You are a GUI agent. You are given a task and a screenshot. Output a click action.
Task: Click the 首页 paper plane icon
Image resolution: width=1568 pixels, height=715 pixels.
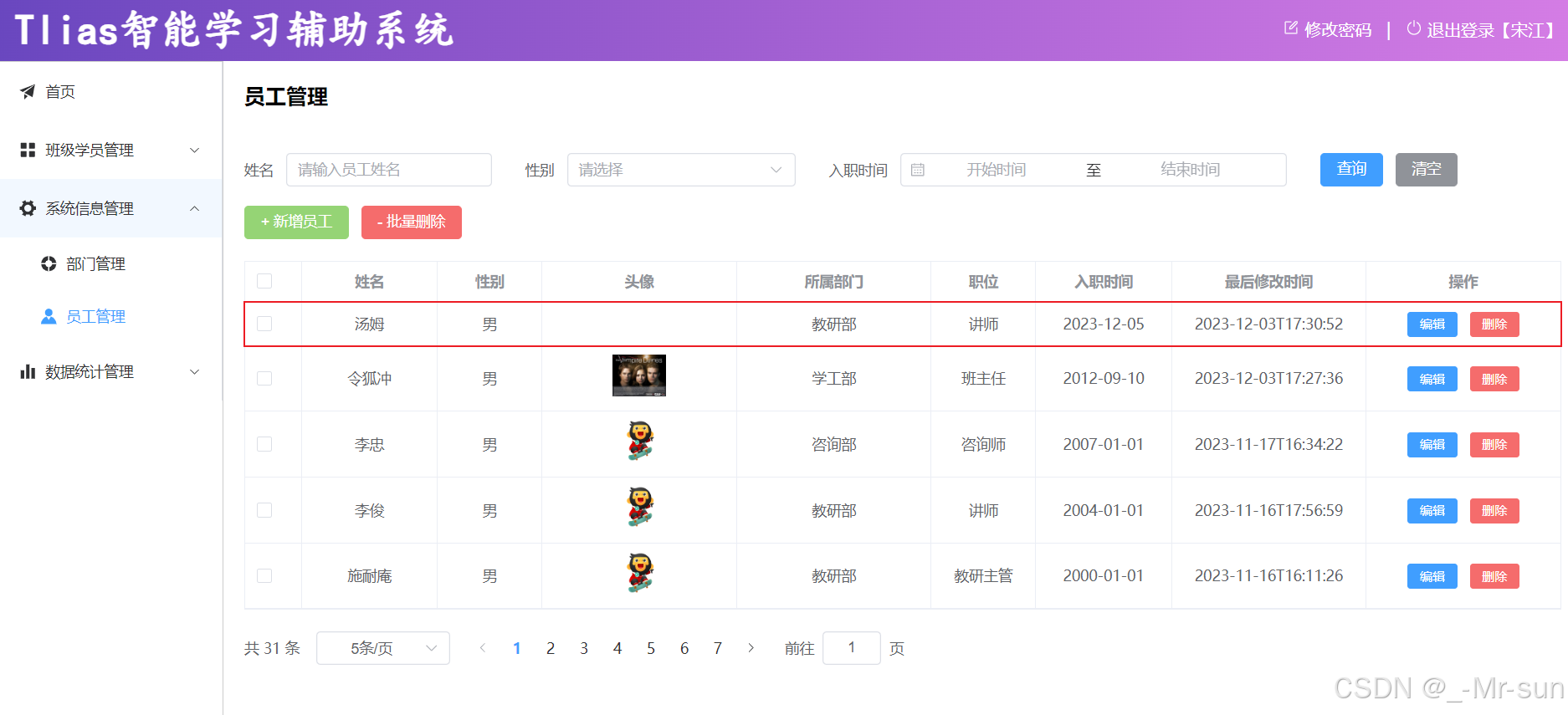28,91
